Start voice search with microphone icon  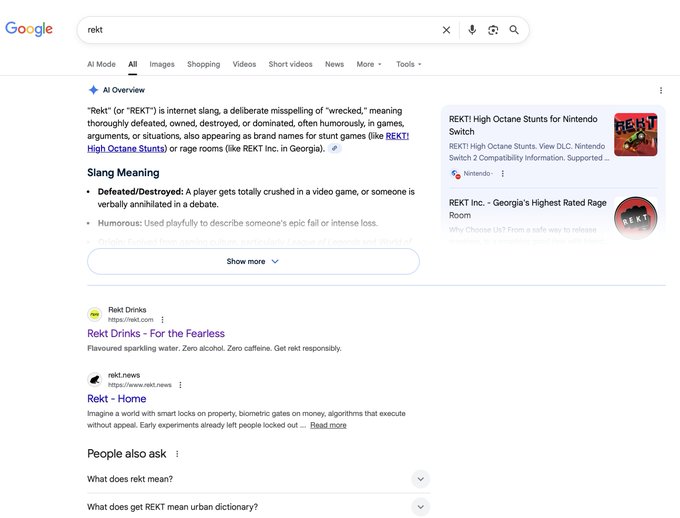(472, 30)
